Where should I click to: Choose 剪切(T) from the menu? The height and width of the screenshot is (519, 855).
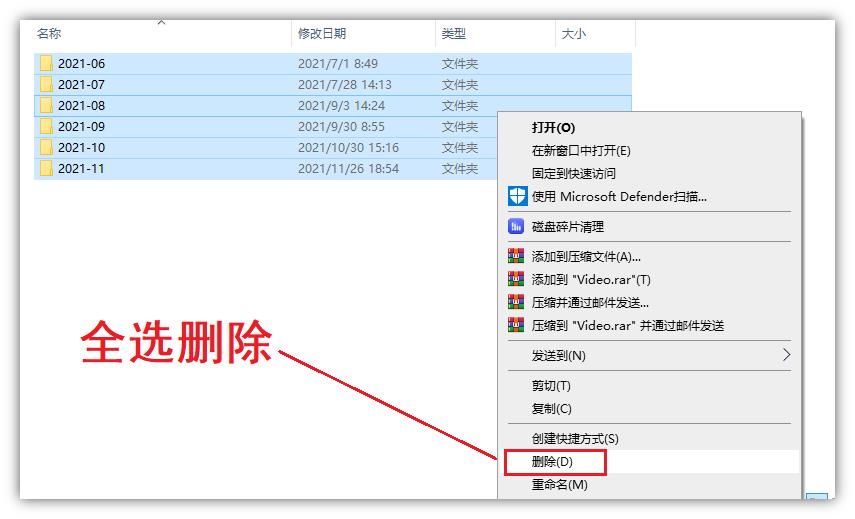click(x=551, y=386)
